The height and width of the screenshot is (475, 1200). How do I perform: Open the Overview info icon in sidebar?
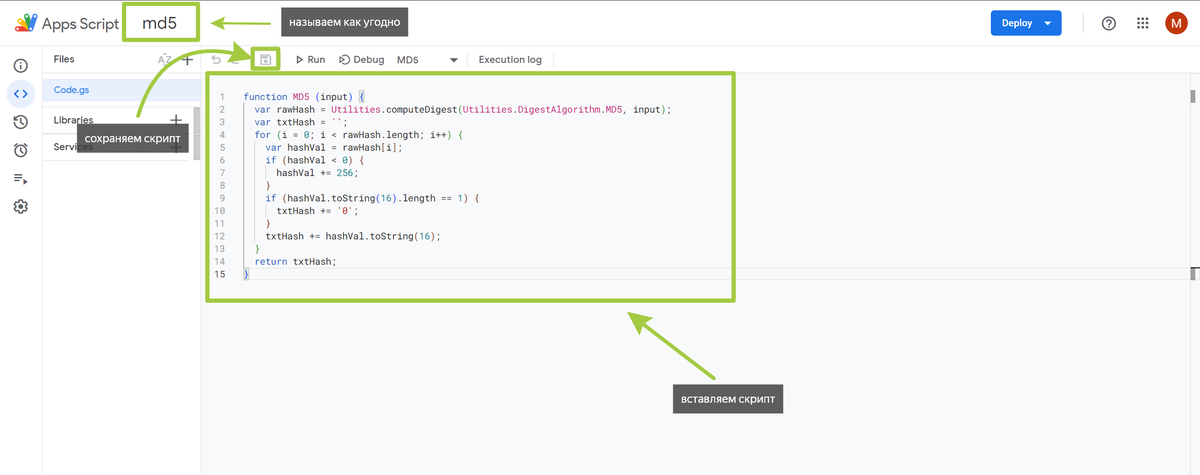(x=20, y=66)
